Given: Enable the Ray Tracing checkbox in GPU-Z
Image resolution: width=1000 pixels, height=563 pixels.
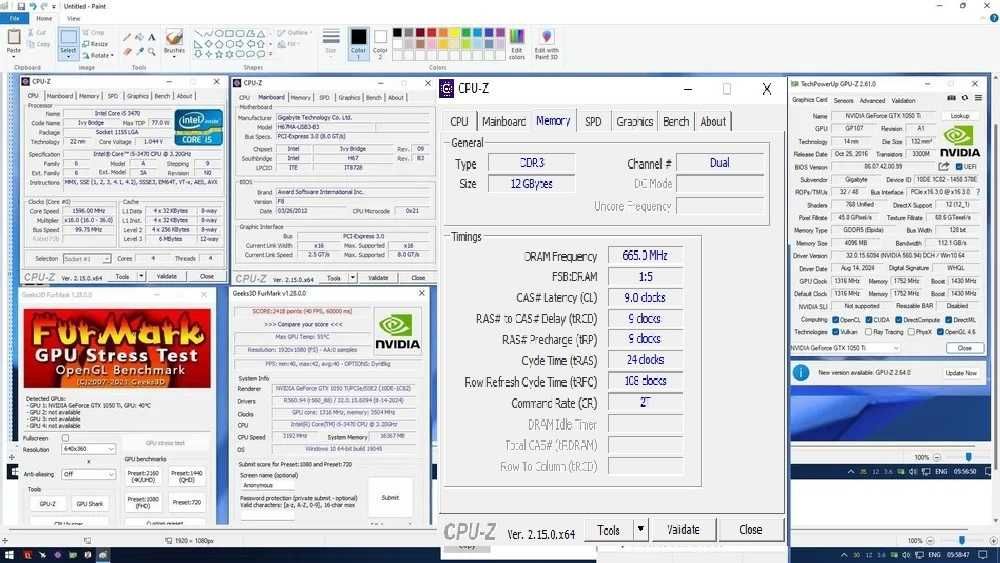Looking at the screenshot, I should coord(868,332).
